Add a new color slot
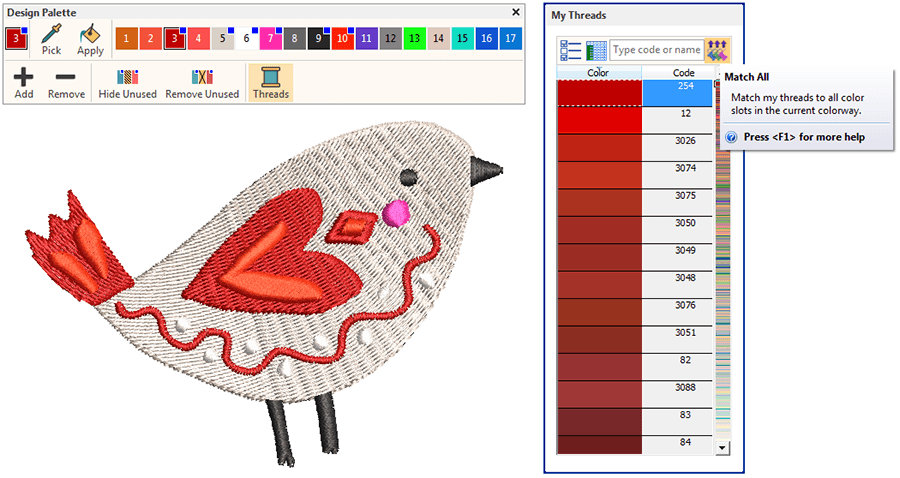 coord(24,82)
